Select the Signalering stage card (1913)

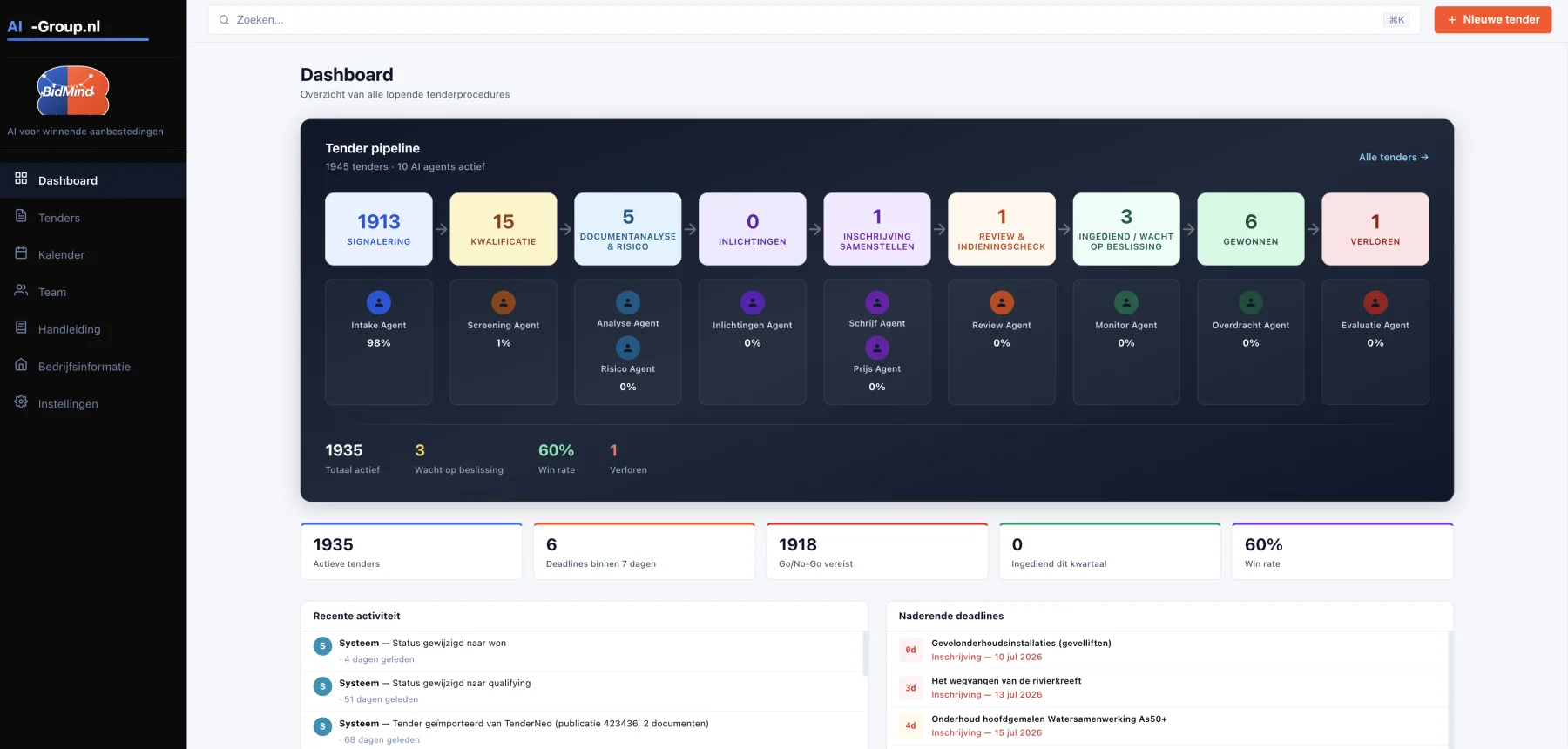pyautogui.click(x=379, y=229)
